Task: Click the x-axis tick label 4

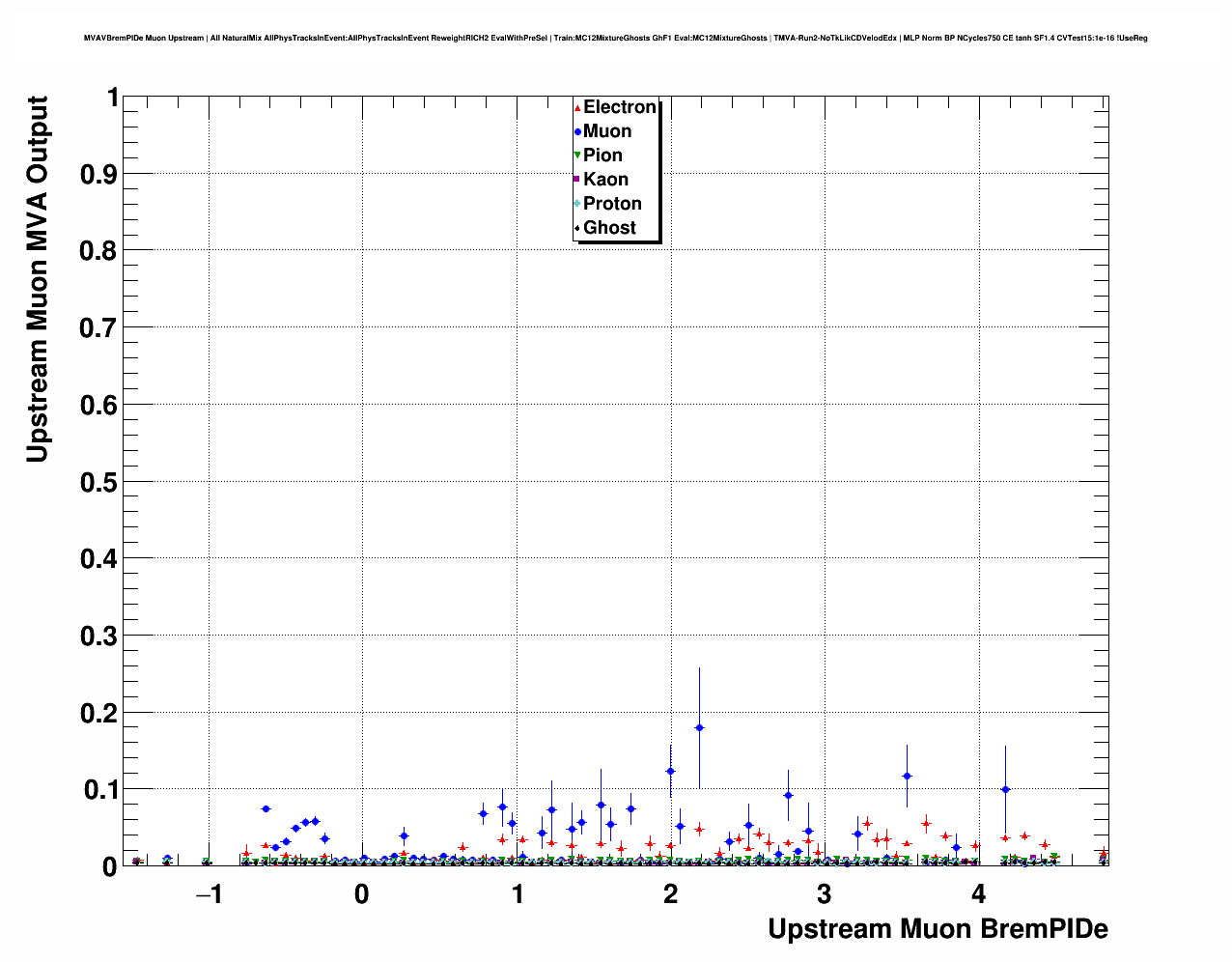Action: click(x=978, y=894)
